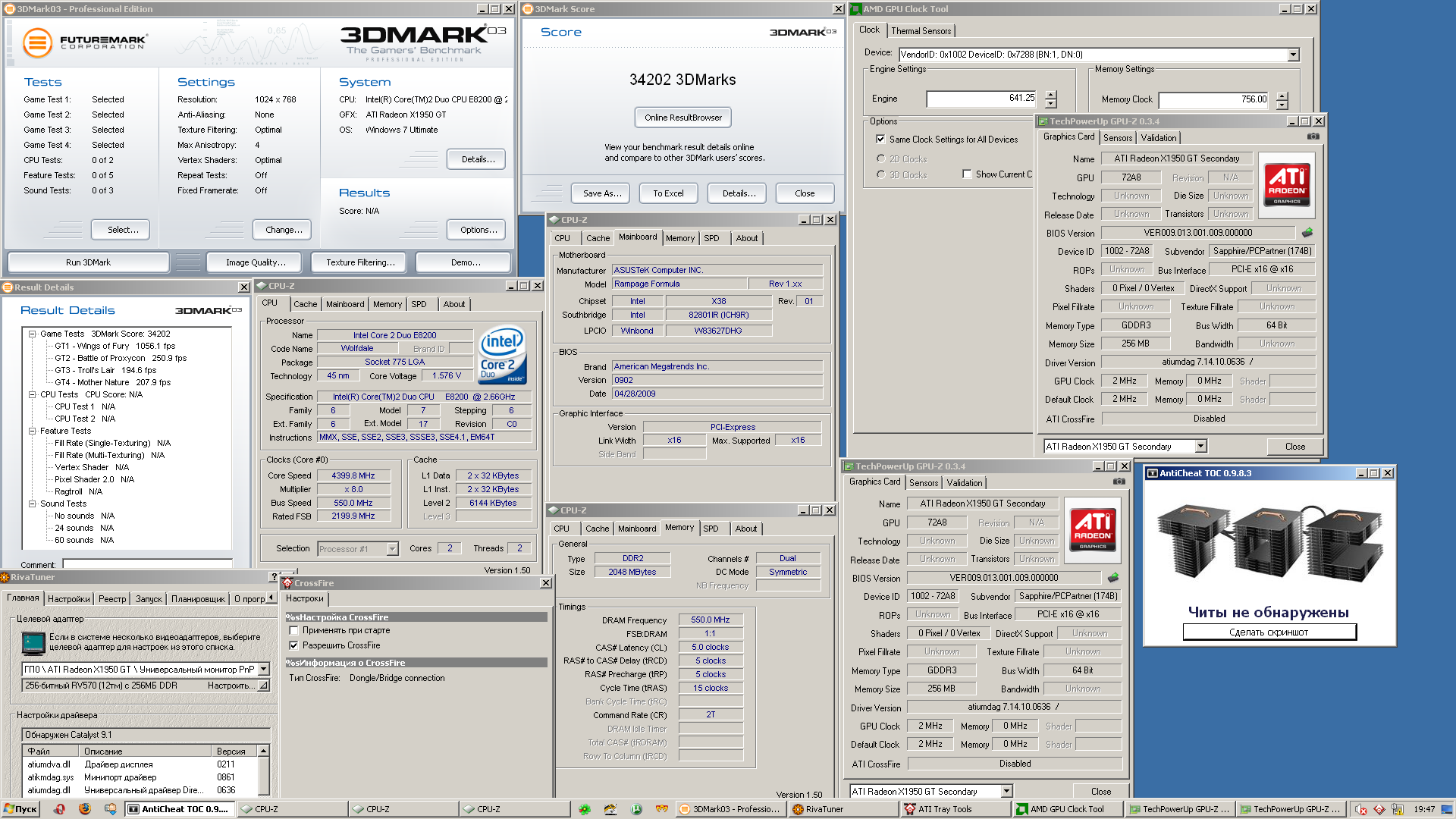This screenshot has height=819, width=1456.
Task: Open the ICQ green flower taskbar icon
Action: (x=585, y=809)
